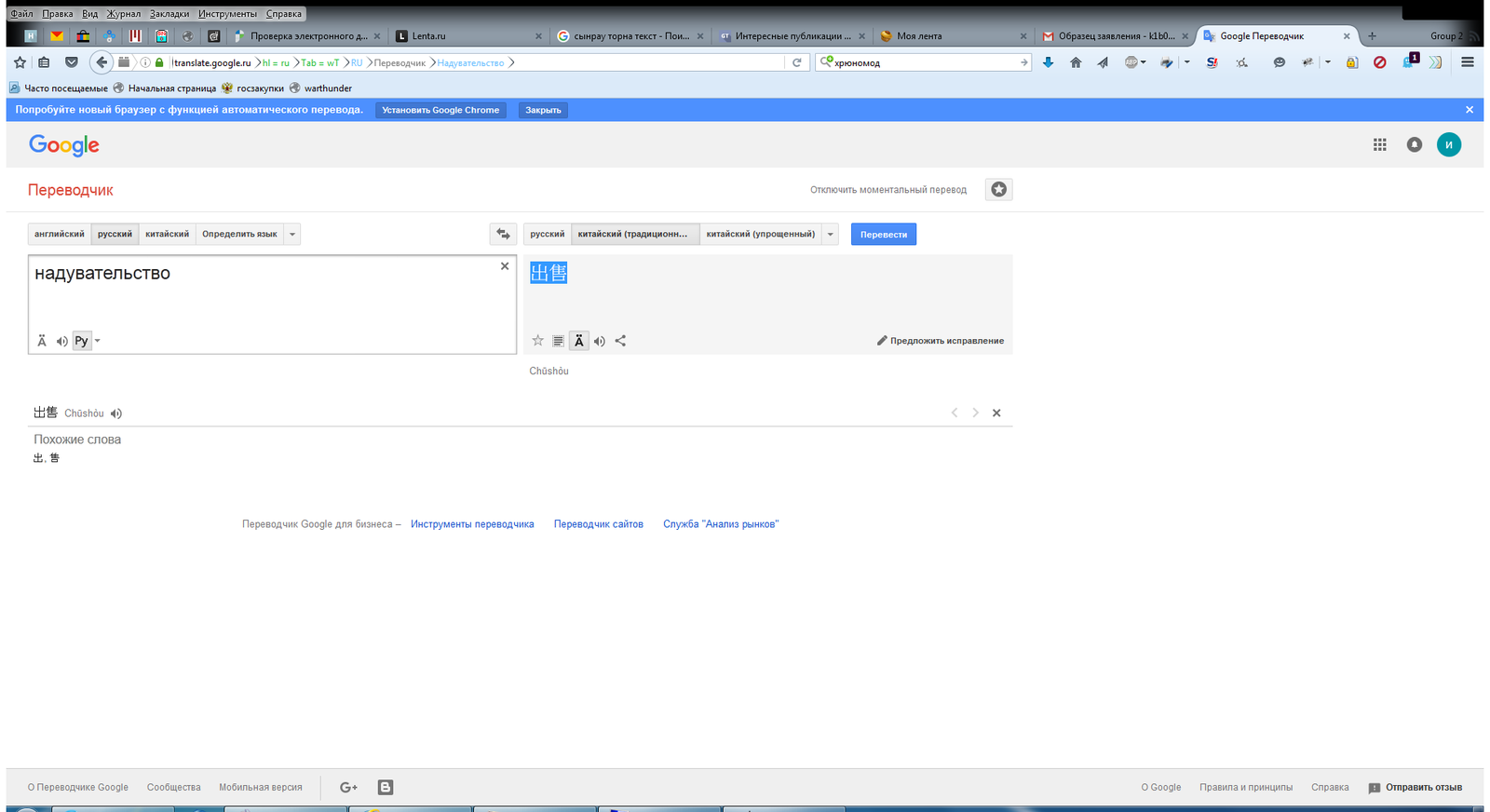Switch to the Lenta.ru tab
Image resolution: width=1490 pixels, height=812 pixels.
(468, 35)
